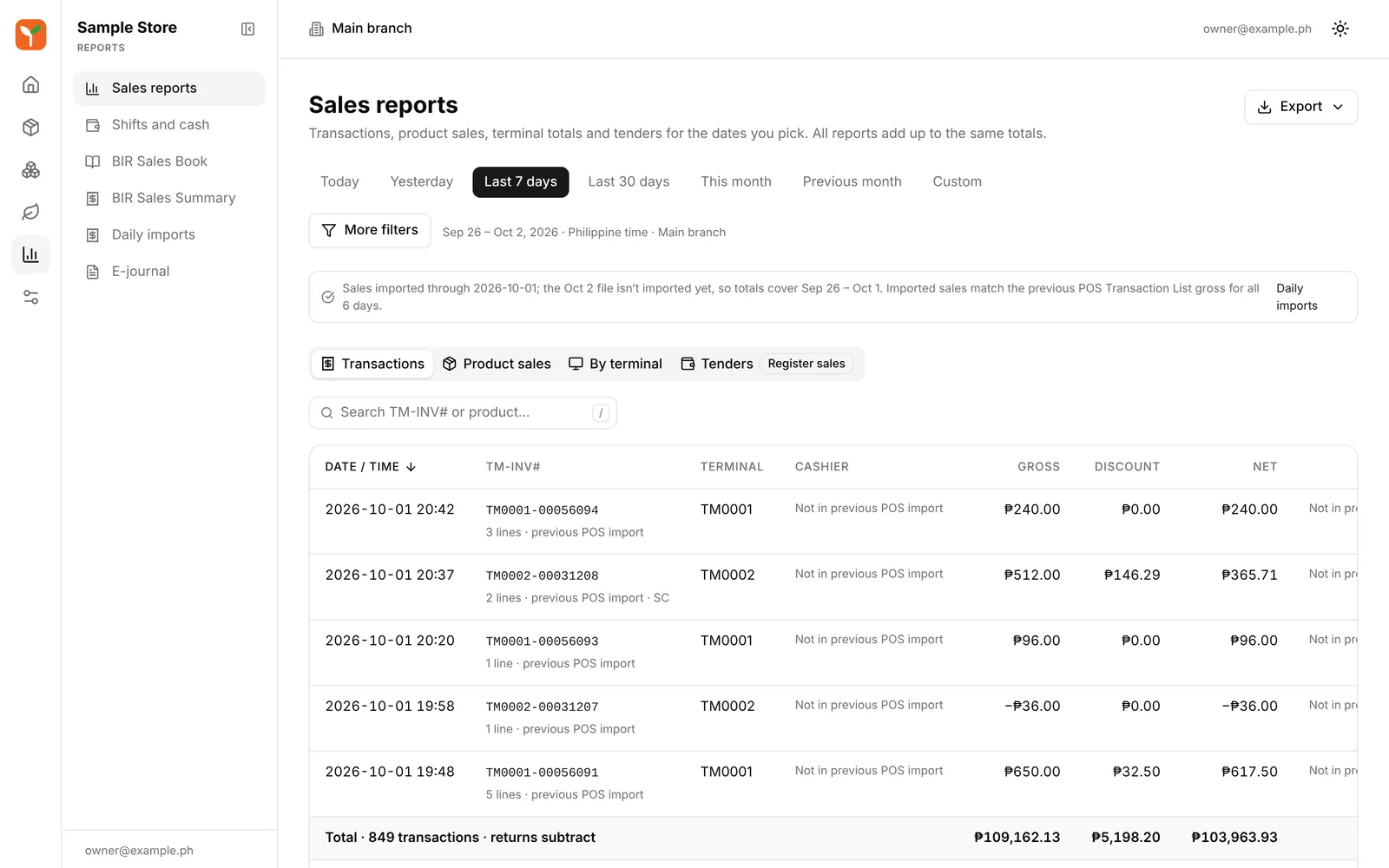Toggle the light/dark theme sun icon
Image resolution: width=1389 pixels, height=868 pixels.
(x=1340, y=29)
